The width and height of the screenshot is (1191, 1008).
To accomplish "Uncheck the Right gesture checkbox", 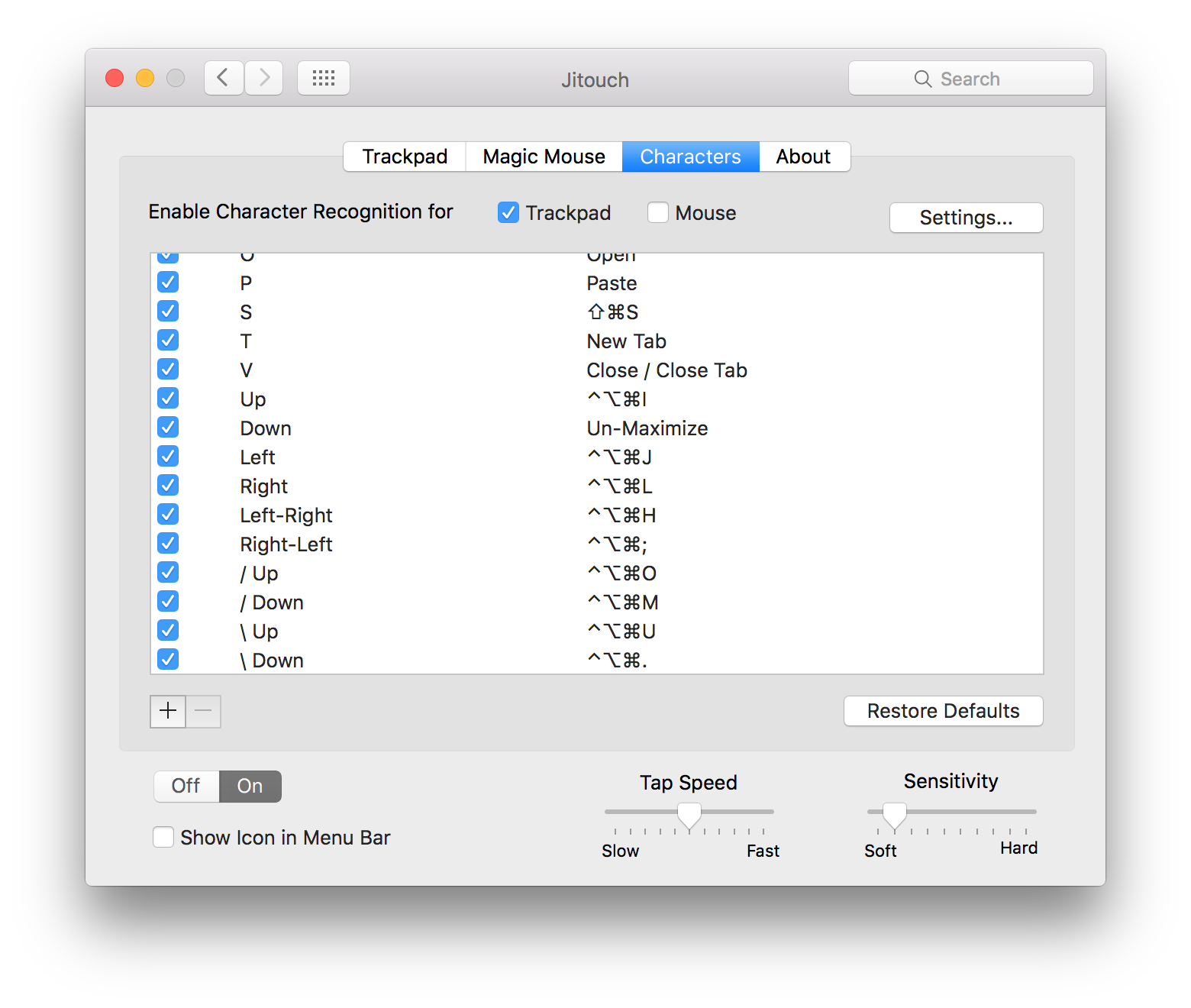I will (x=168, y=486).
